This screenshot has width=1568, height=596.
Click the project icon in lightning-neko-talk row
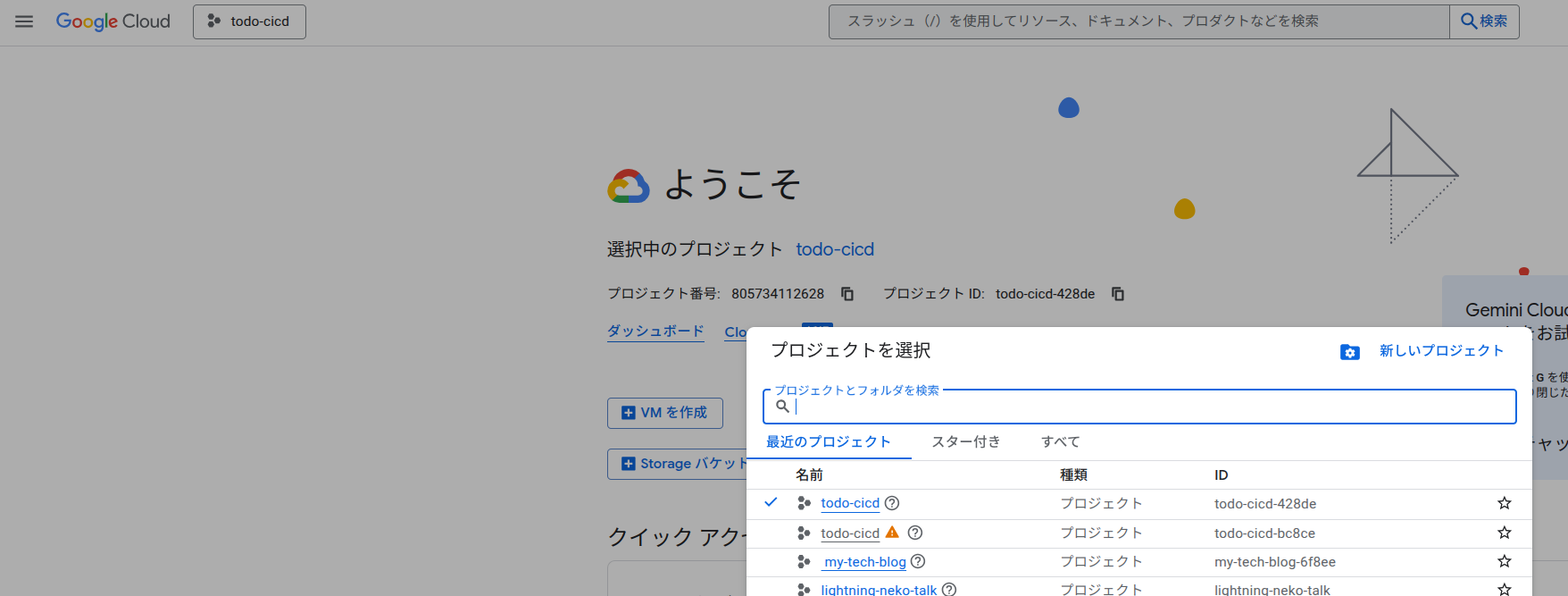804,590
